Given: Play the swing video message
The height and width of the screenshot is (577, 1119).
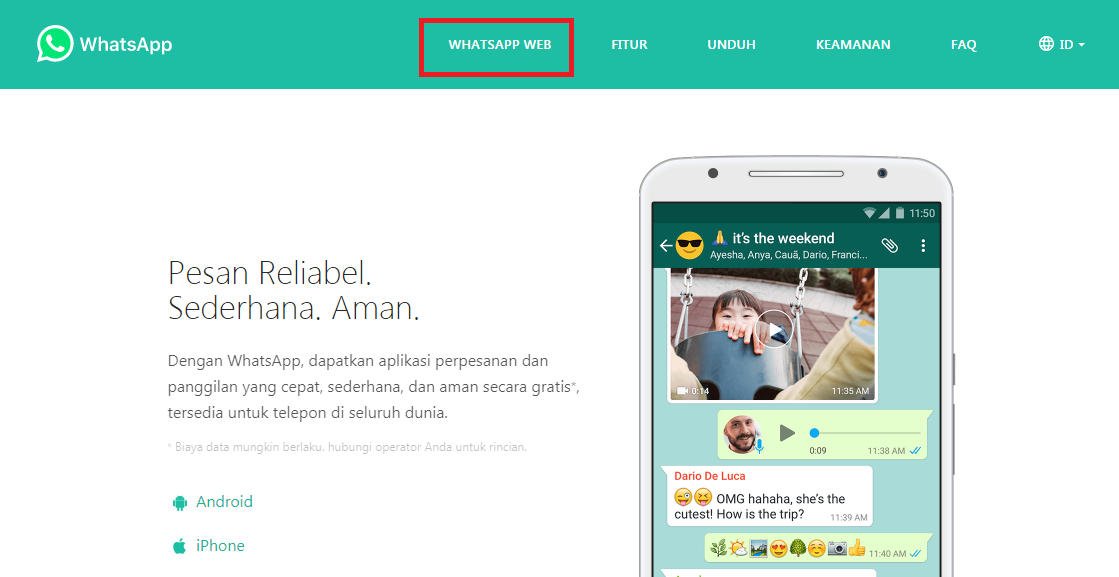Looking at the screenshot, I should 774,330.
